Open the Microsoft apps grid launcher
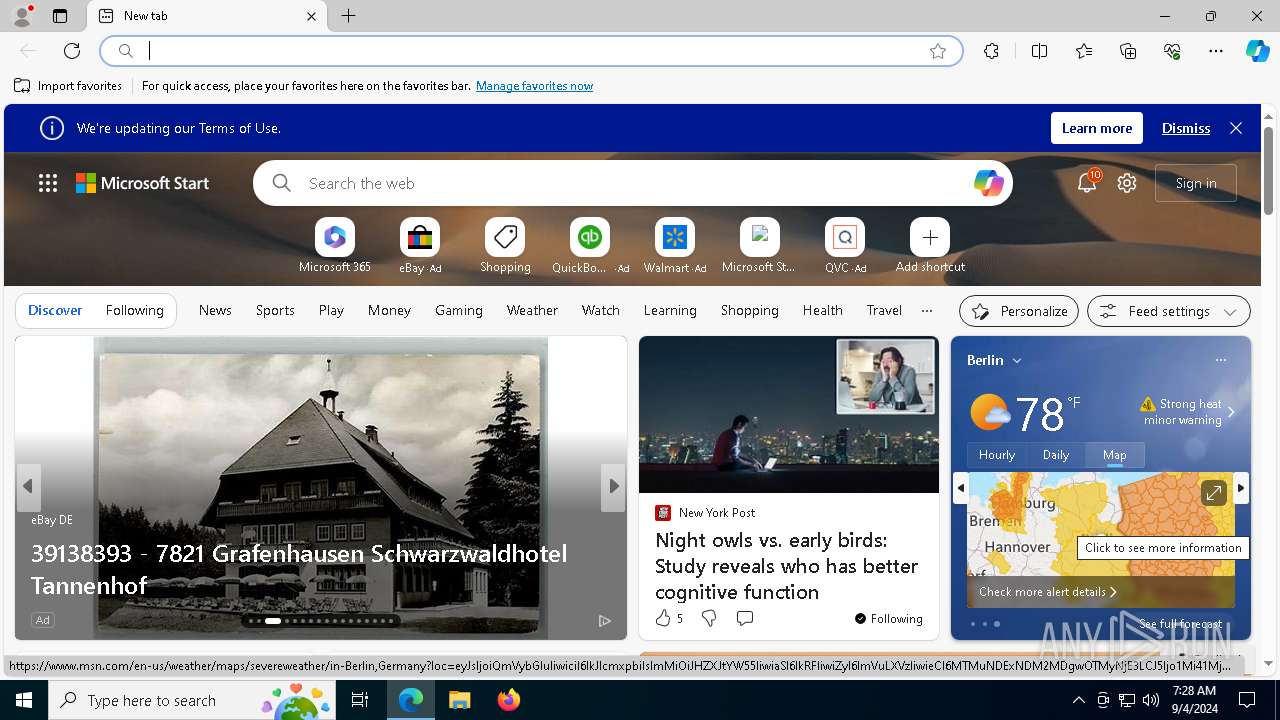Viewport: 1280px width, 720px height. pyautogui.click(x=48, y=183)
